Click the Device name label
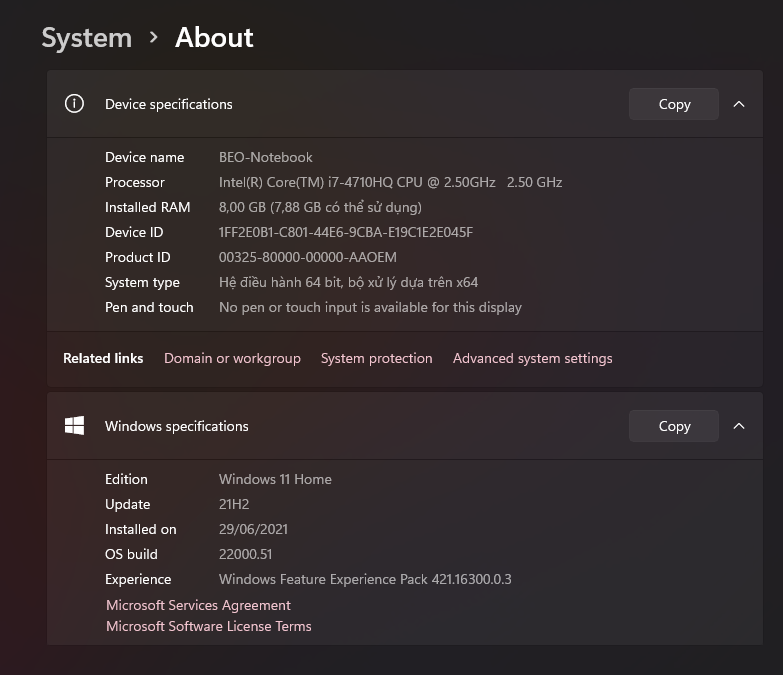The image size is (783, 675). click(145, 157)
